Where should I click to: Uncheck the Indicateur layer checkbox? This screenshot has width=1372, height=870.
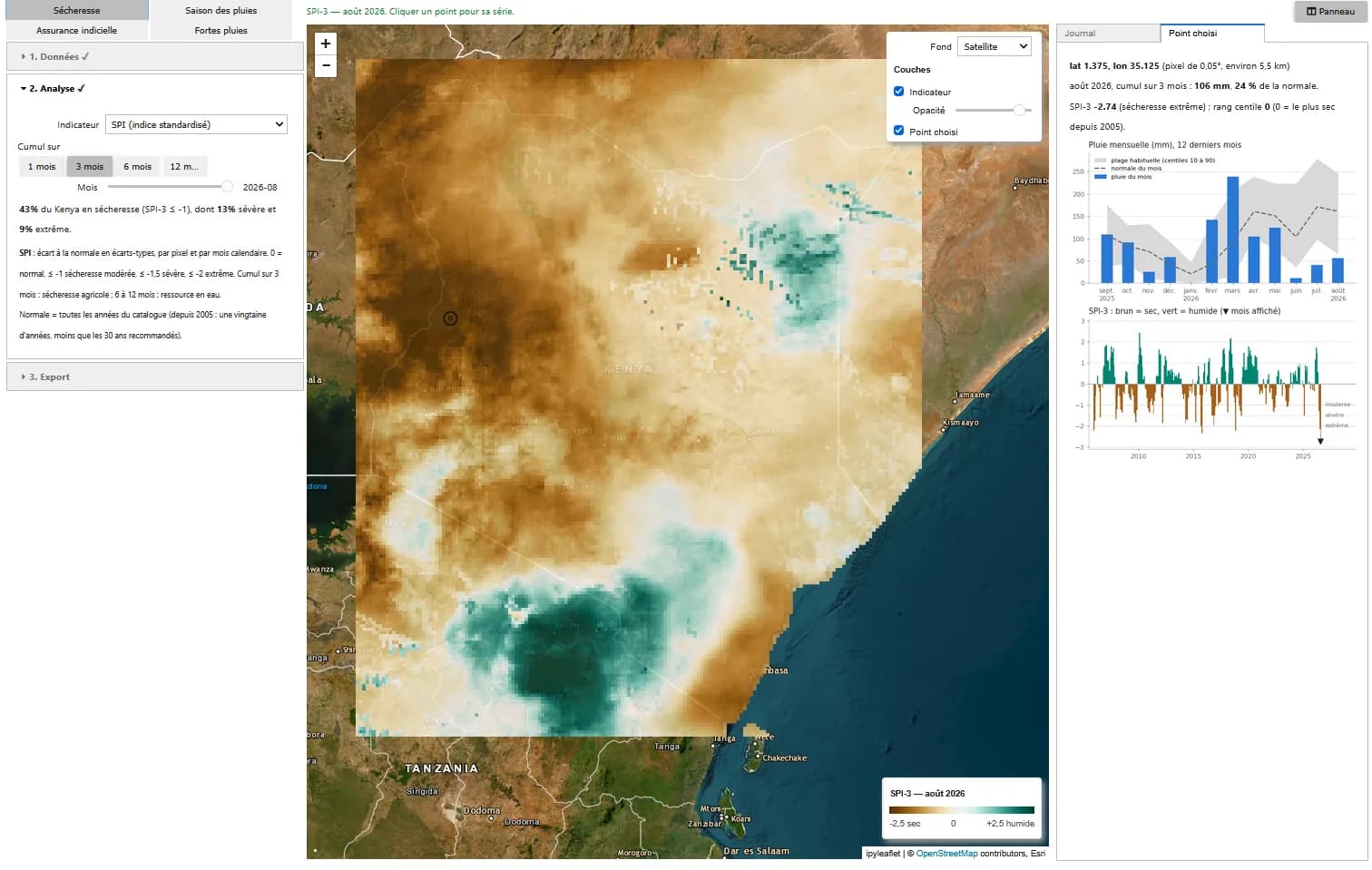[898, 92]
